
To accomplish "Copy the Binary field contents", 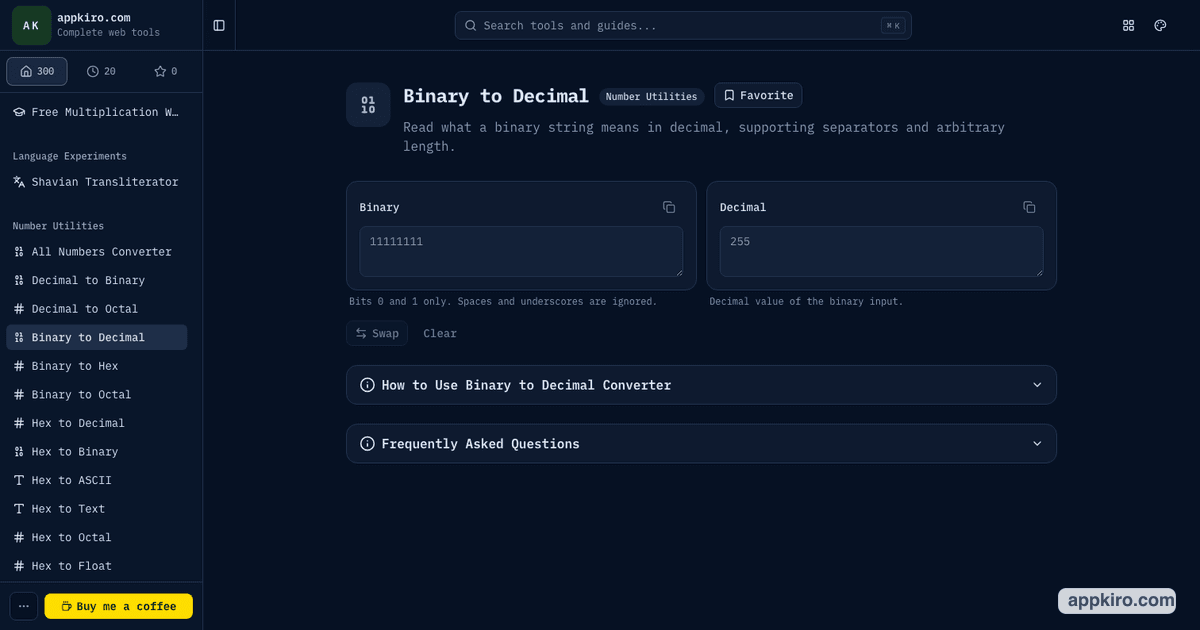I will [669, 207].
